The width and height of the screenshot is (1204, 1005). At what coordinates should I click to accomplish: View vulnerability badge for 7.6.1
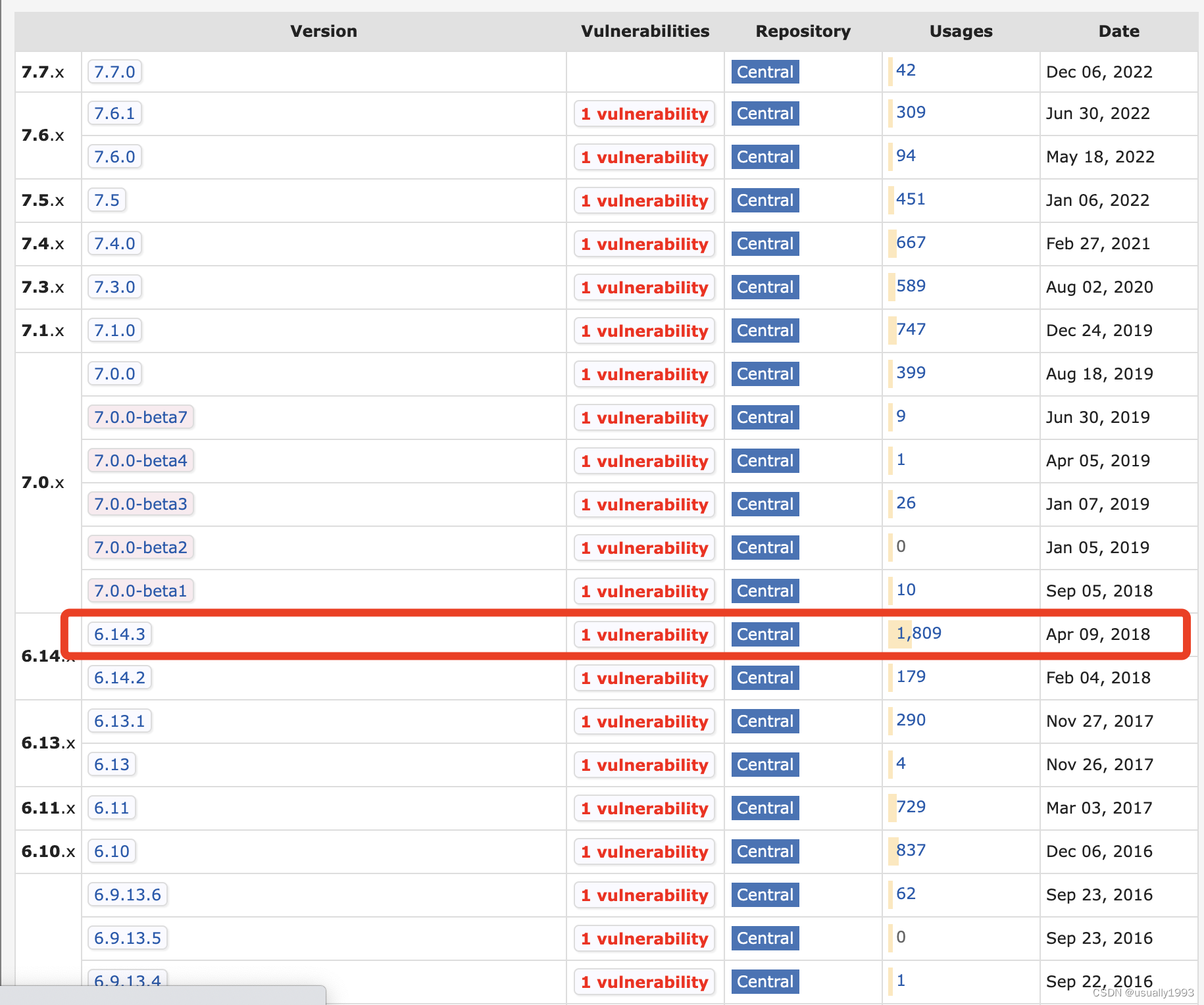tap(645, 114)
